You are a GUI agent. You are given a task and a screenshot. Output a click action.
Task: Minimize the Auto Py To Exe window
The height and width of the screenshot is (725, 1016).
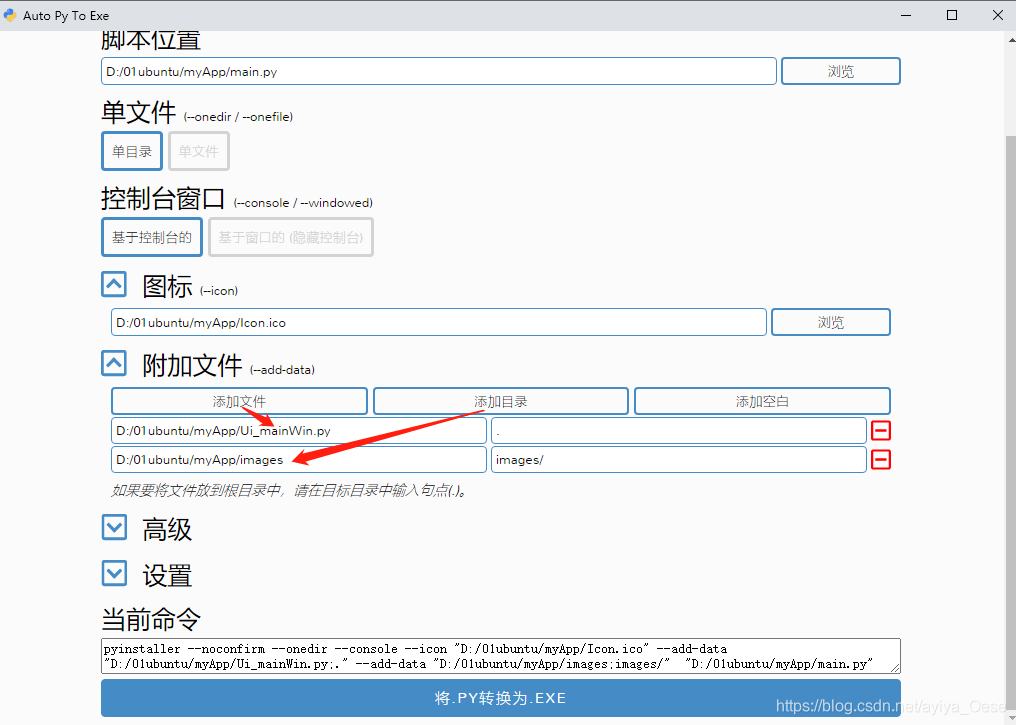[x=906, y=15]
